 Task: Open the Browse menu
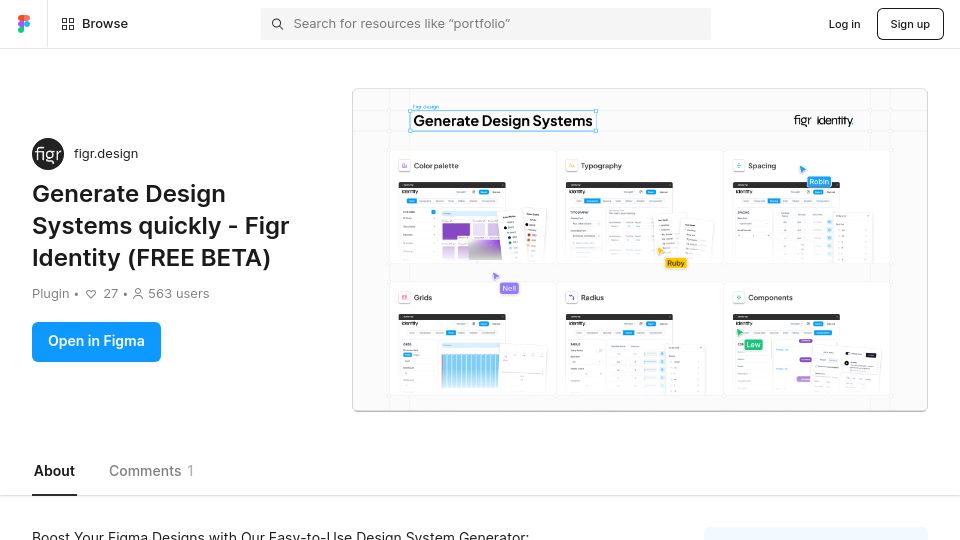coord(95,24)
